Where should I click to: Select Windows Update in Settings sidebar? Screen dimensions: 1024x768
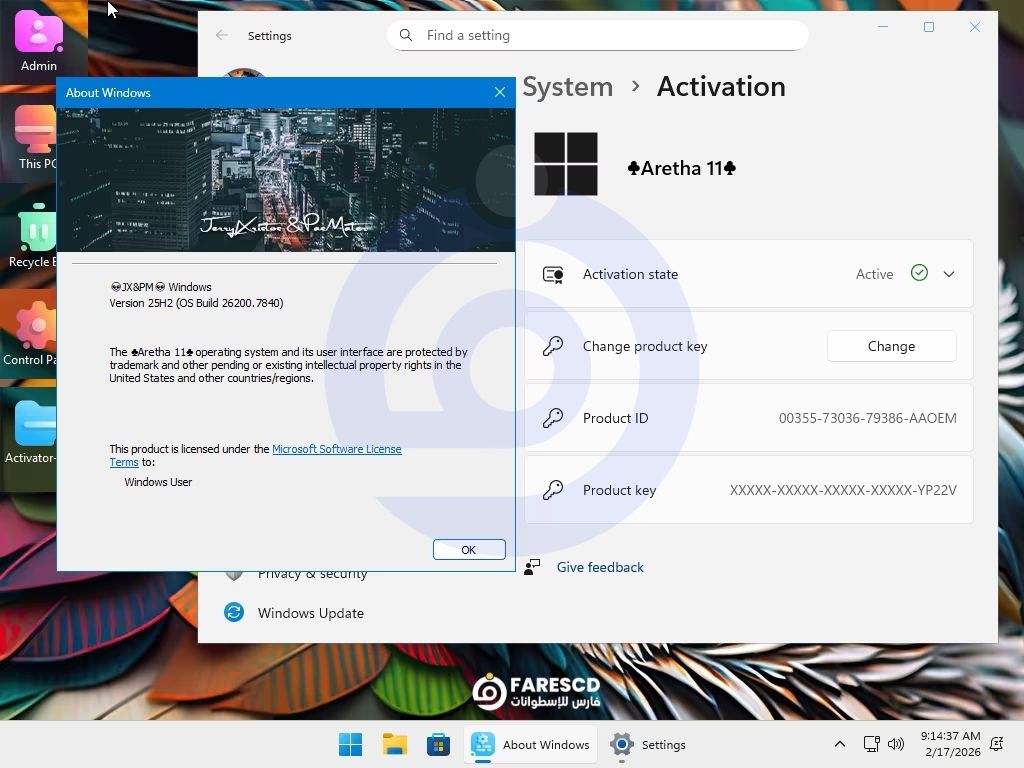(310, 613)
